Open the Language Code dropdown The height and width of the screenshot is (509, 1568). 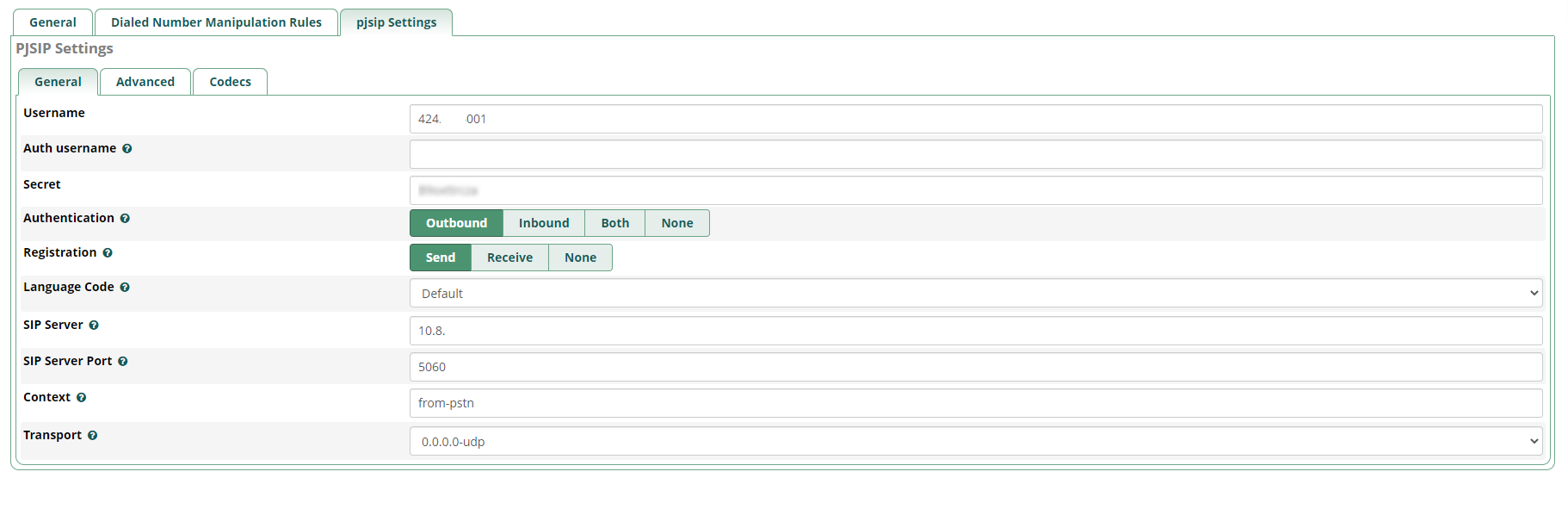975,294
